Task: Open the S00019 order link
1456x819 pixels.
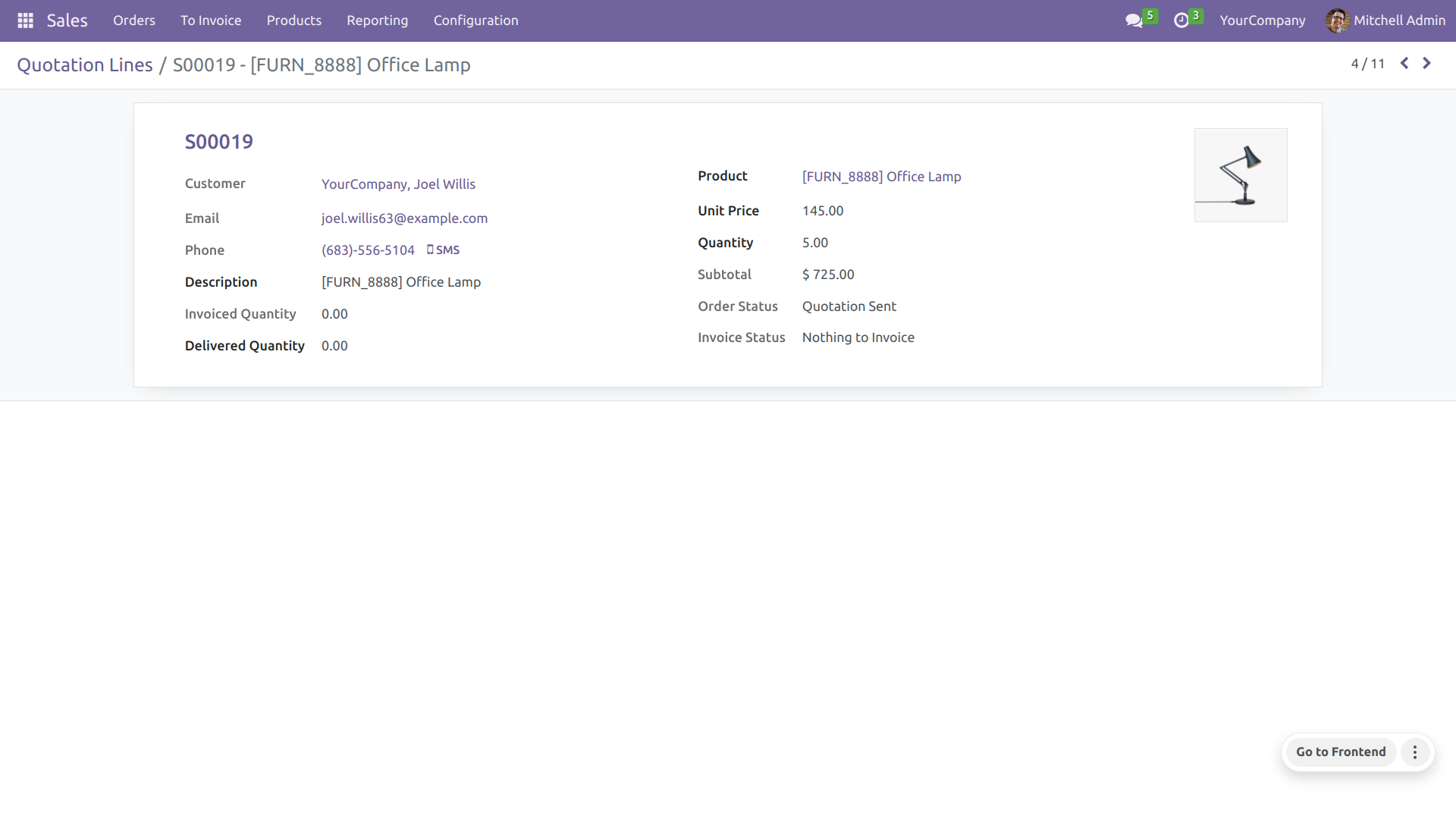Action: tap(218, 142)
